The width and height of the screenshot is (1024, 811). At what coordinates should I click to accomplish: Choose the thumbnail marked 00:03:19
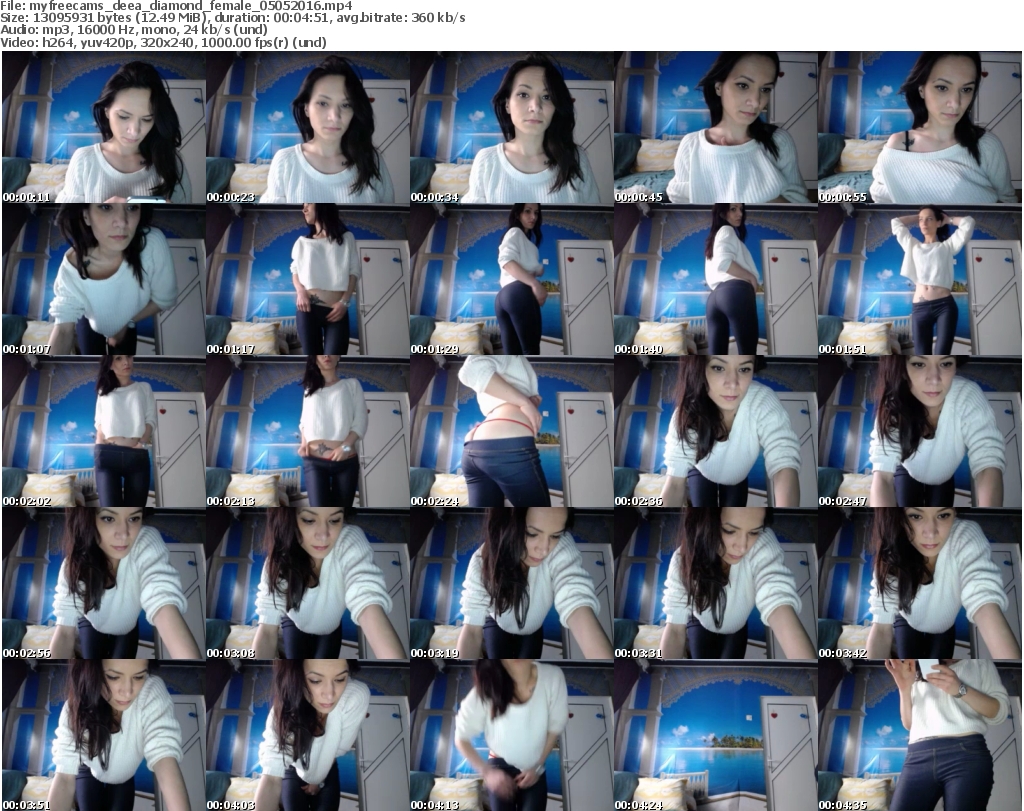(x=511, y=584)
